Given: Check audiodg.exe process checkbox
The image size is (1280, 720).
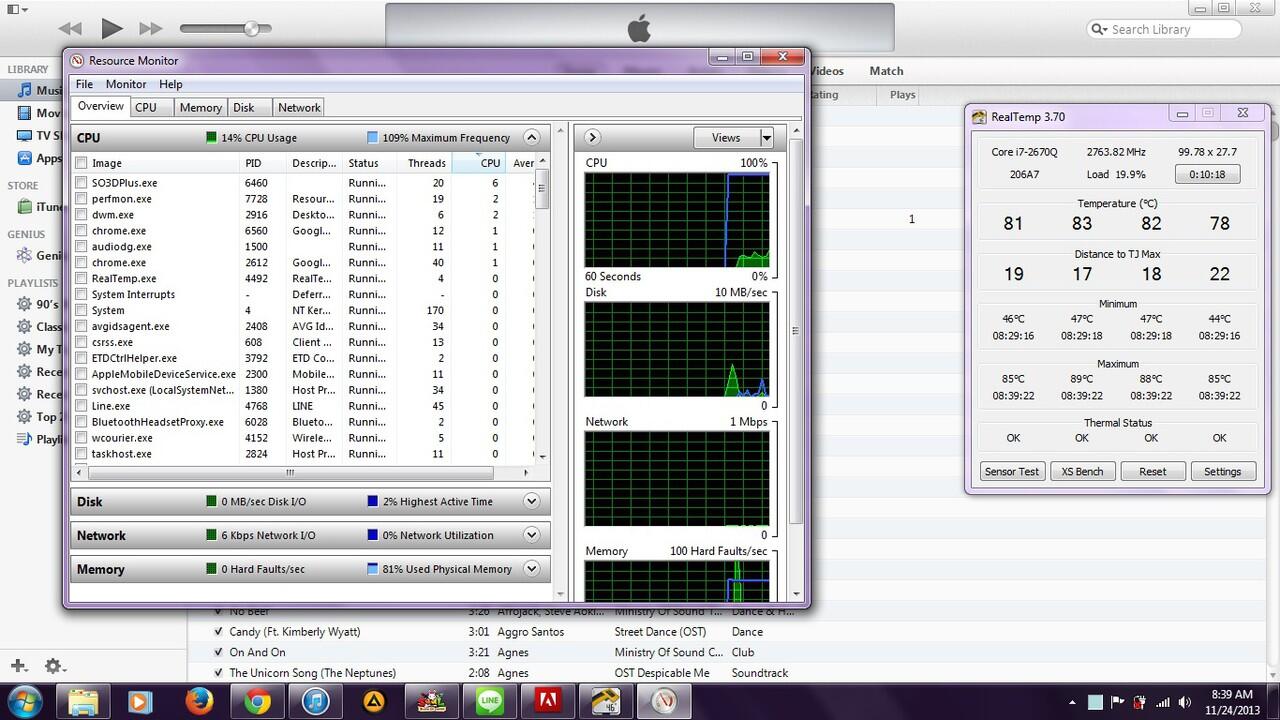Looking at the screenshot, I should click(x=81, y=247).
